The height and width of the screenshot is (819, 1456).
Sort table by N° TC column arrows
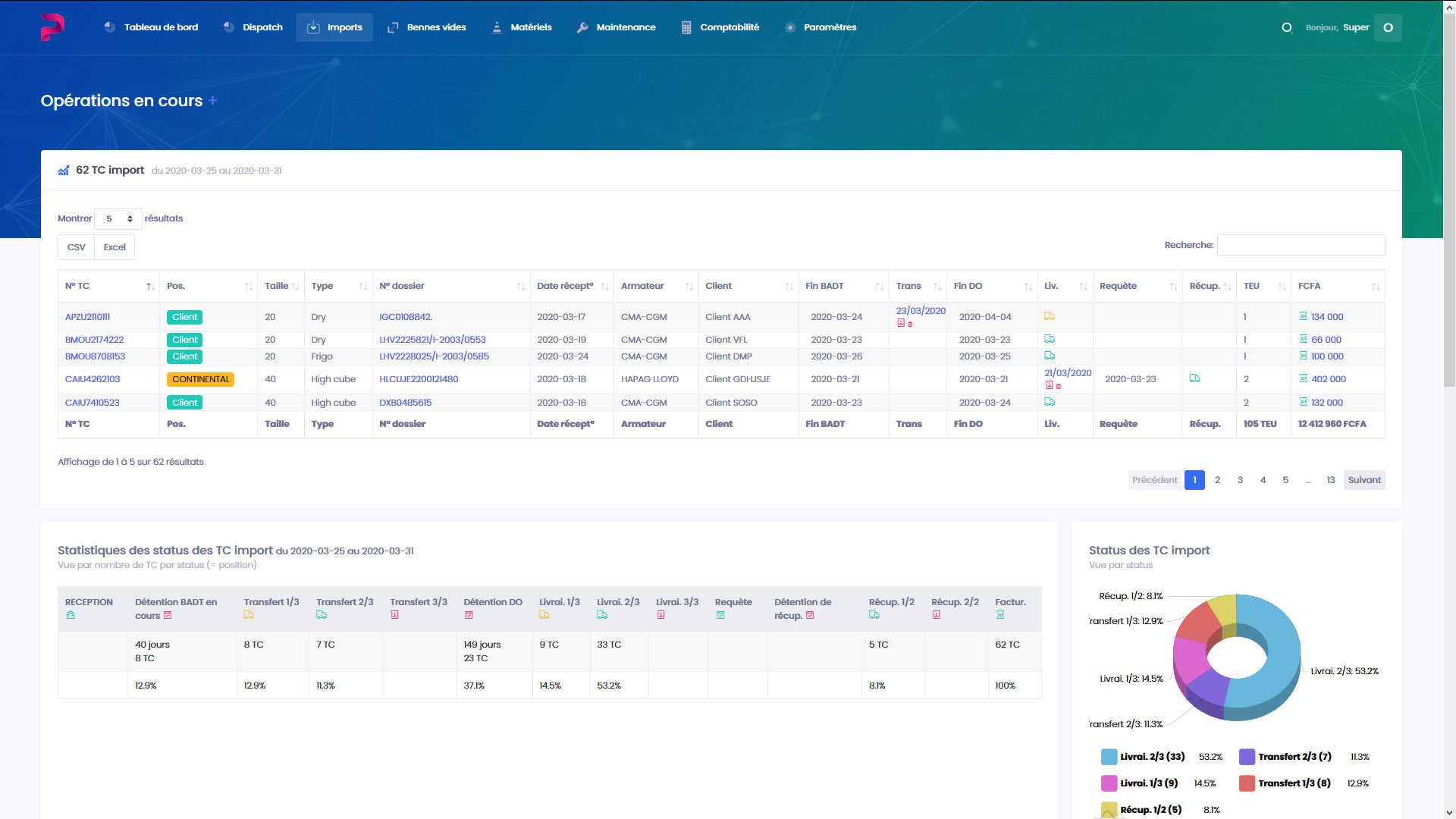coord(150,287)
